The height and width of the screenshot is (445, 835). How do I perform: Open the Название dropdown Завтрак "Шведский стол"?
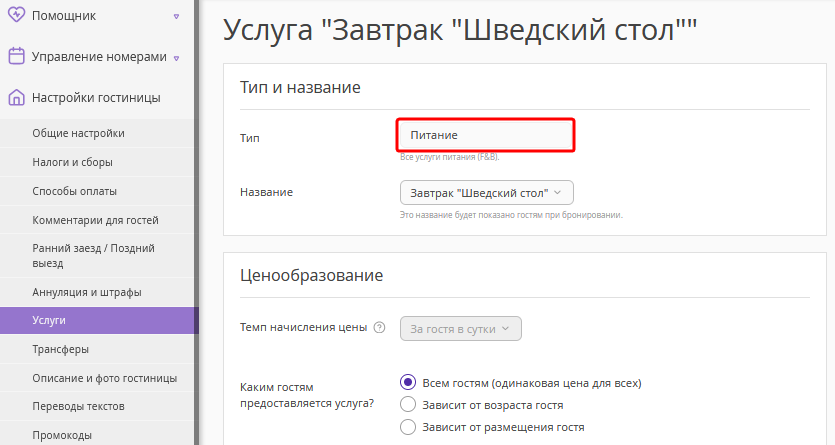coord(487,193)
